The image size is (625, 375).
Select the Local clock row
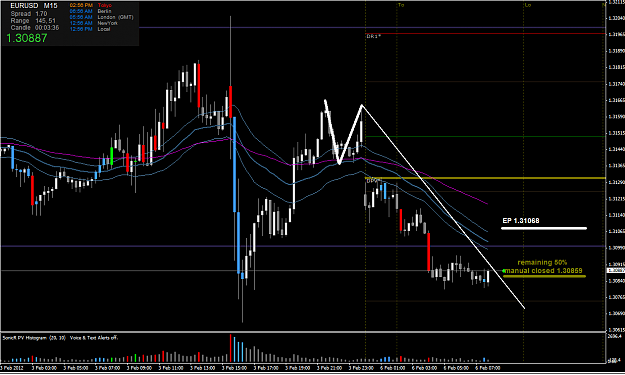tap(90, 29)
